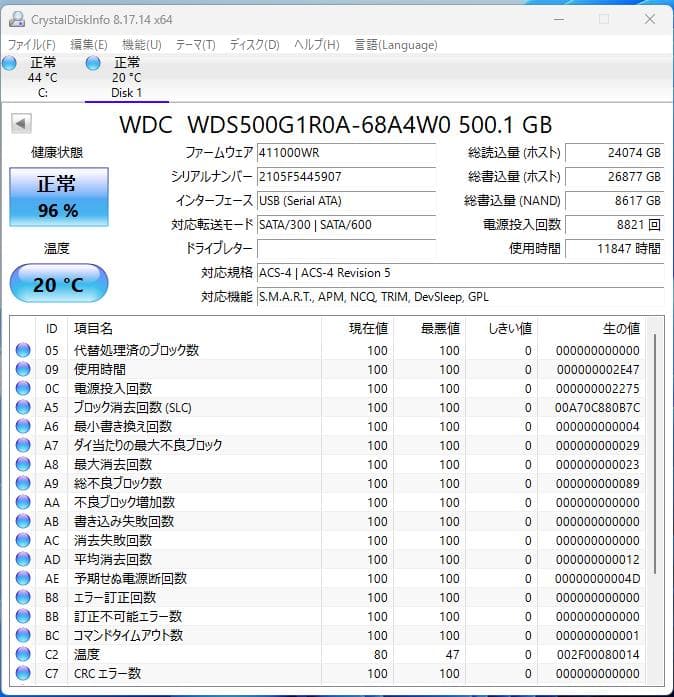Open the テーマ(T) menu
Screen dimensions: 674x697
click(x=195, y=44)
